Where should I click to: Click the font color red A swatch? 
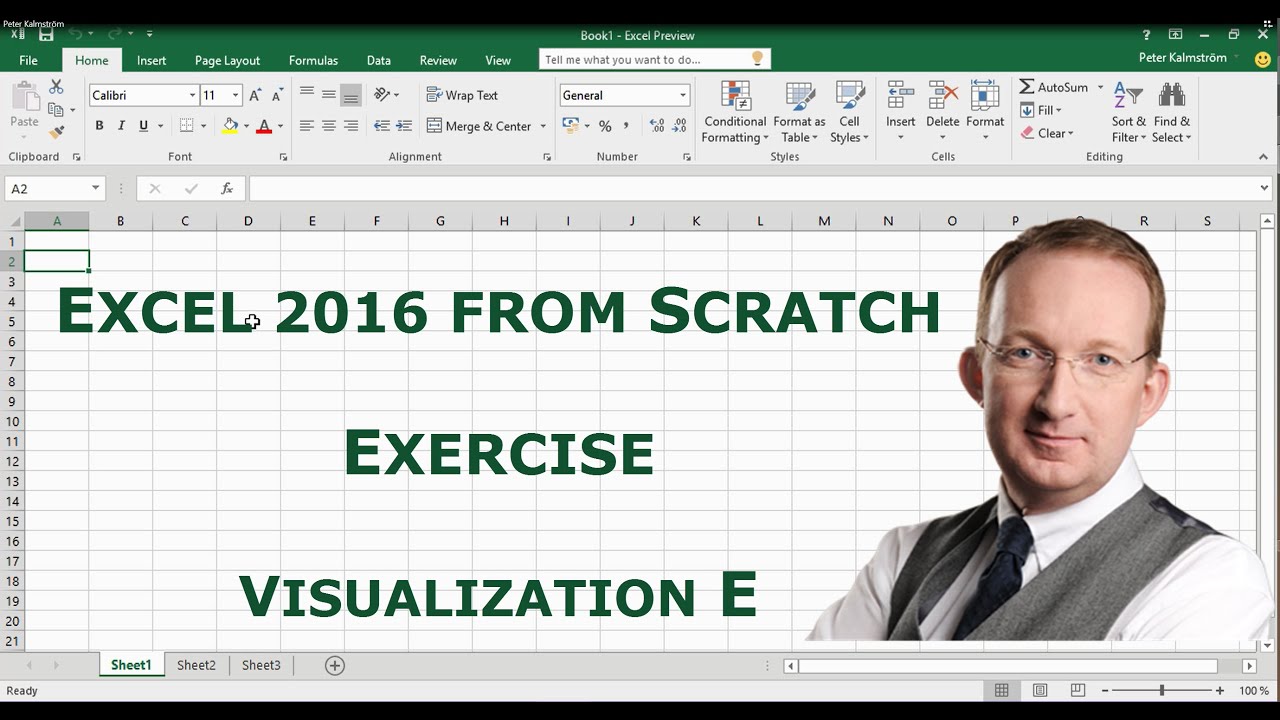[x=264, y=126]
